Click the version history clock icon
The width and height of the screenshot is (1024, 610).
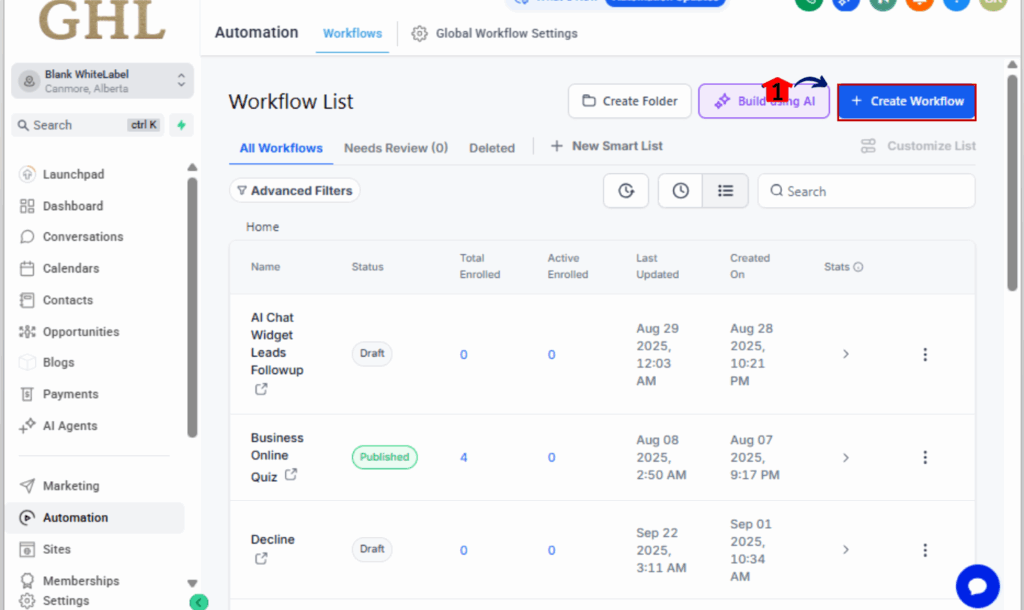click(625, 190)
